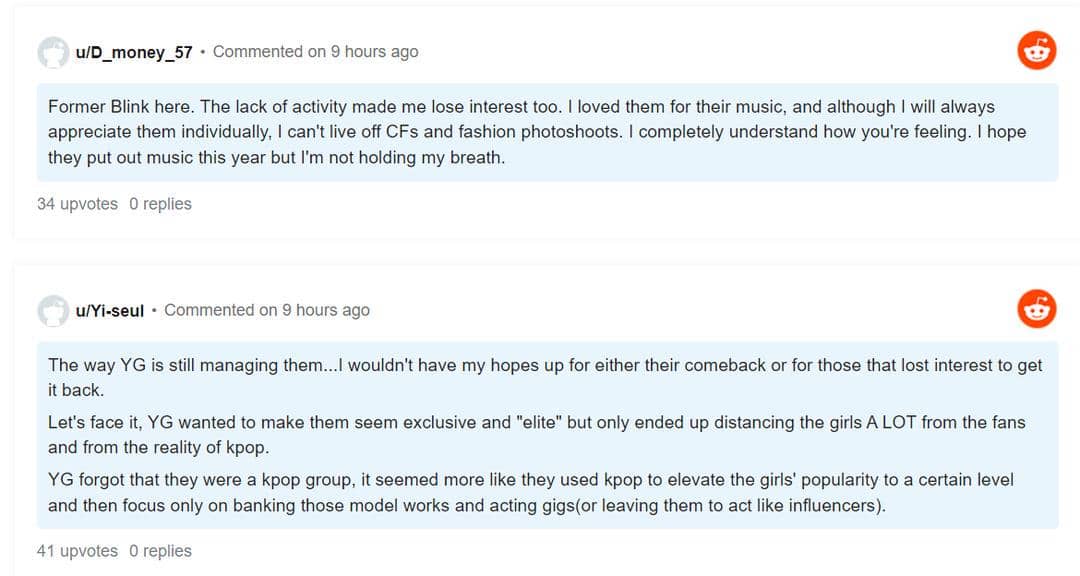Click the Reddit logo on D_money_57's comment
The image size is (1080, 576).
pyautogui.click(x=1037, y=50)
